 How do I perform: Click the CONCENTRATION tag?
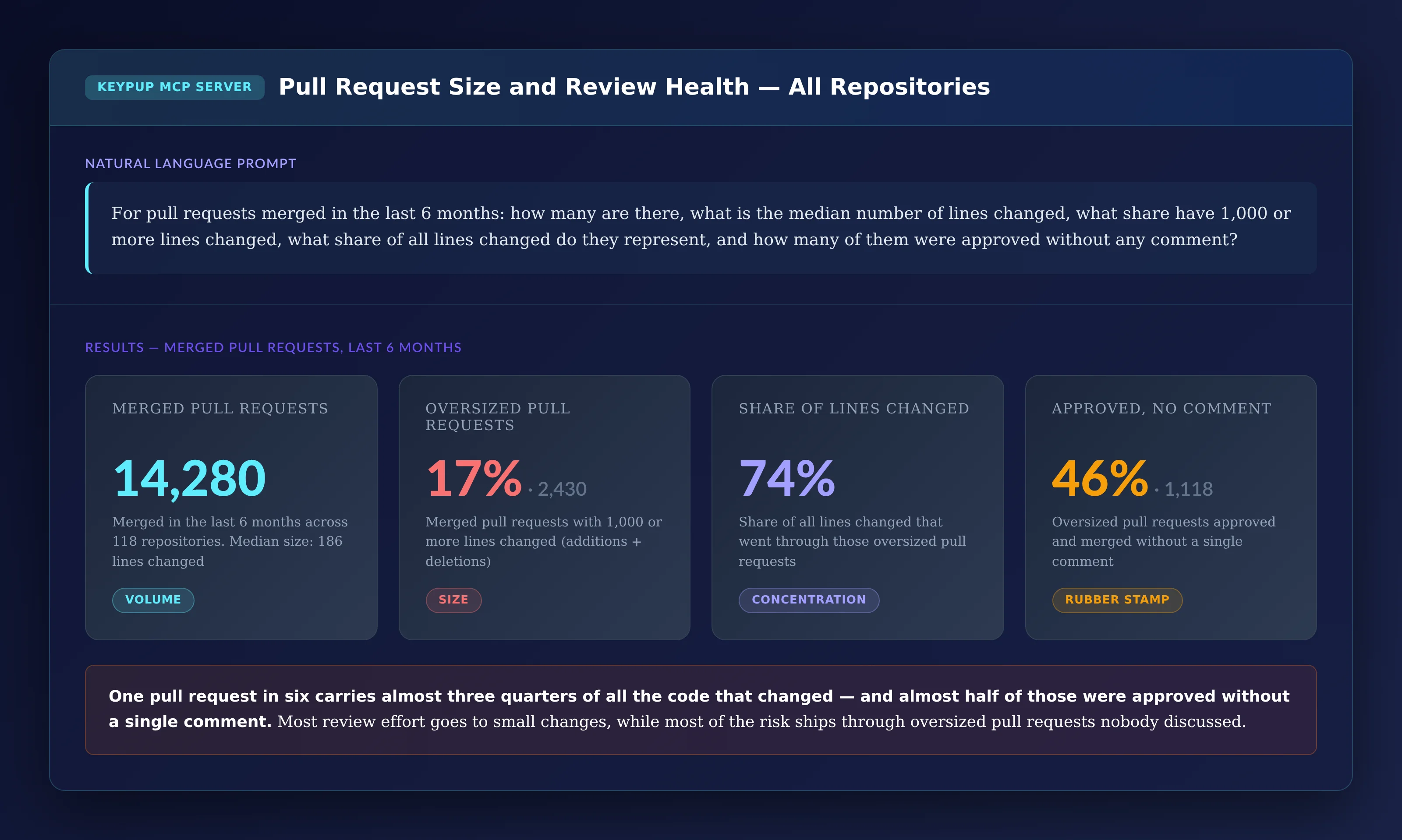click(x=809, y=600)
